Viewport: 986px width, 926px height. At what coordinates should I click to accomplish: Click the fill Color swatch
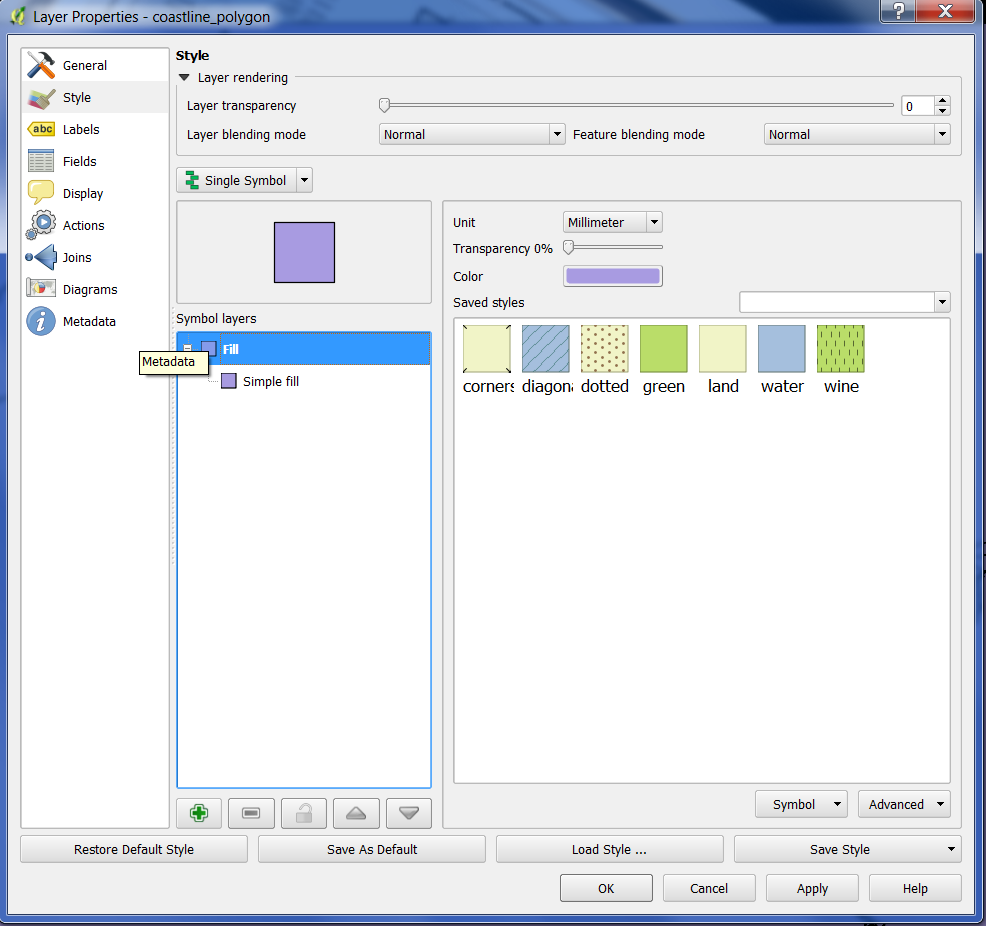point(612,276)
